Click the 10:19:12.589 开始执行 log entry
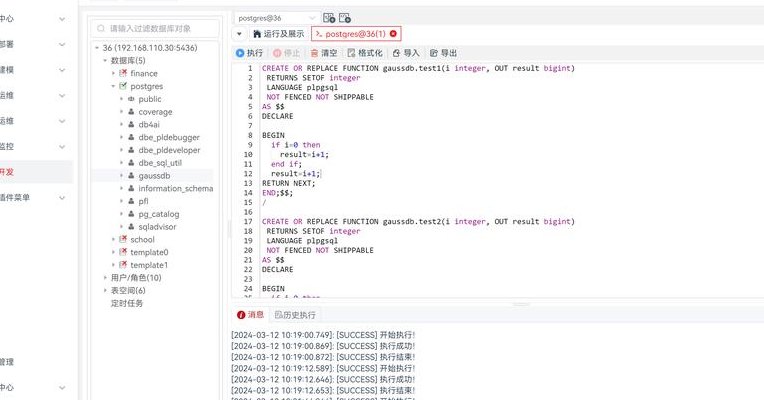 click(323, 368)
